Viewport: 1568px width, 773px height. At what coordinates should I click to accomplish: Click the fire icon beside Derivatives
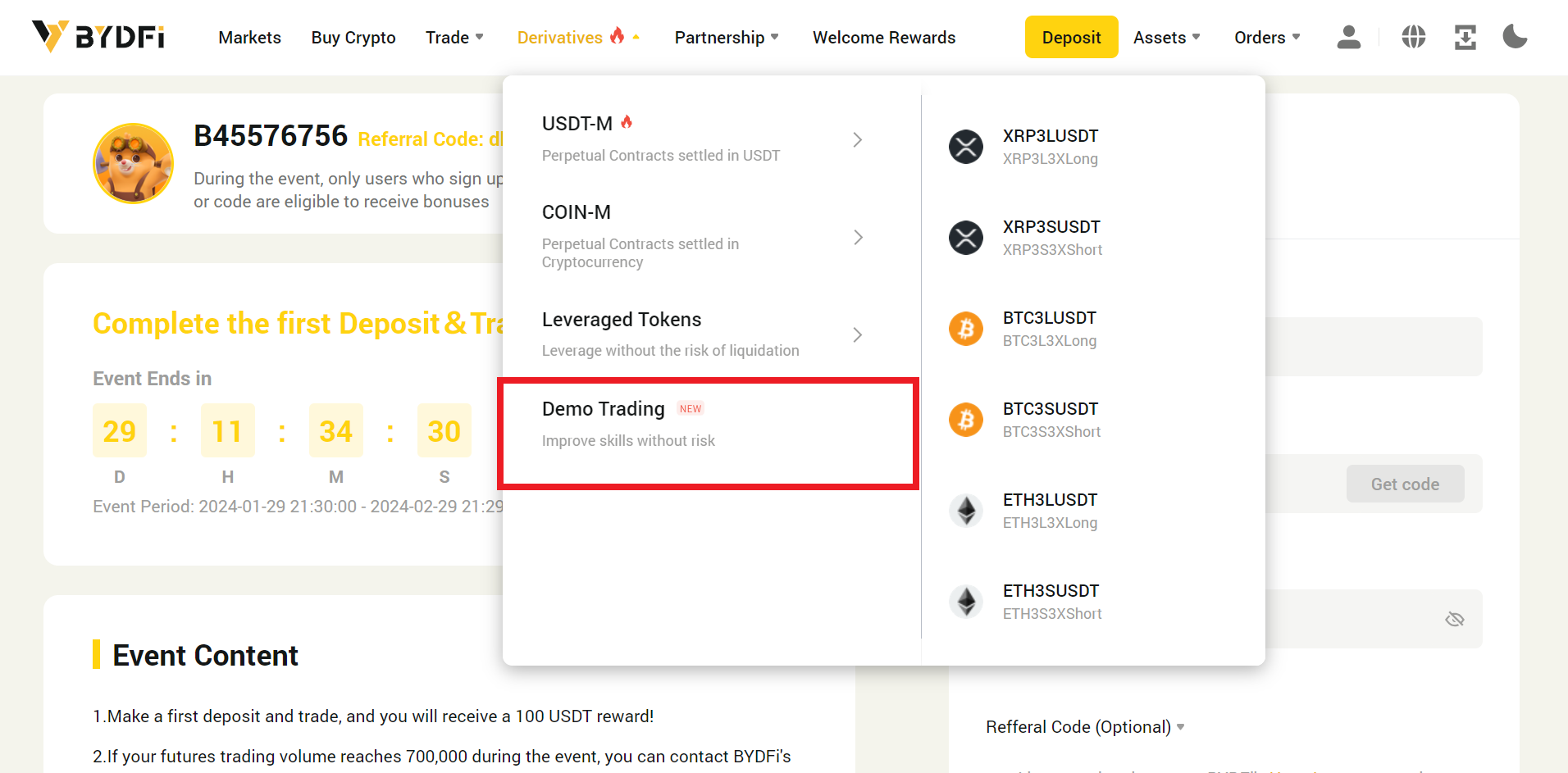[618, 35]
